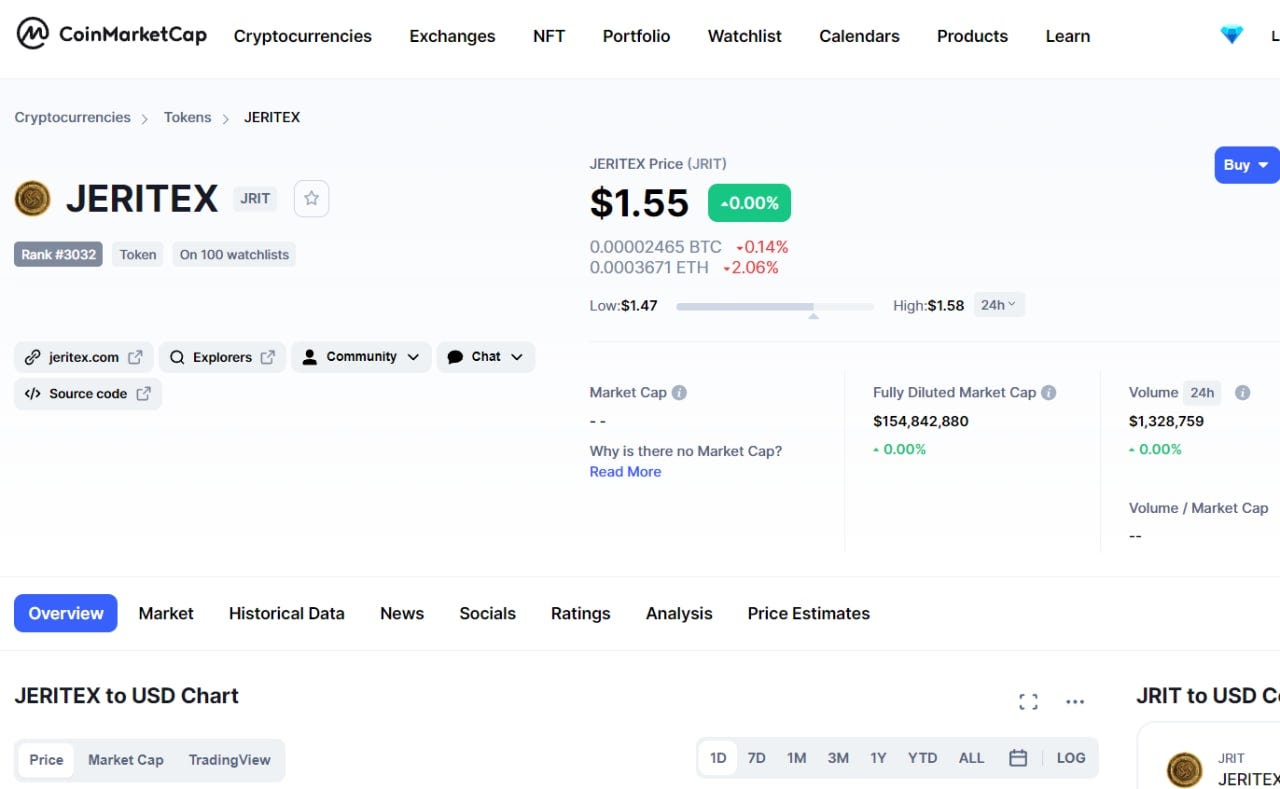
Task: Select the Price chart view
Action: 46,760
